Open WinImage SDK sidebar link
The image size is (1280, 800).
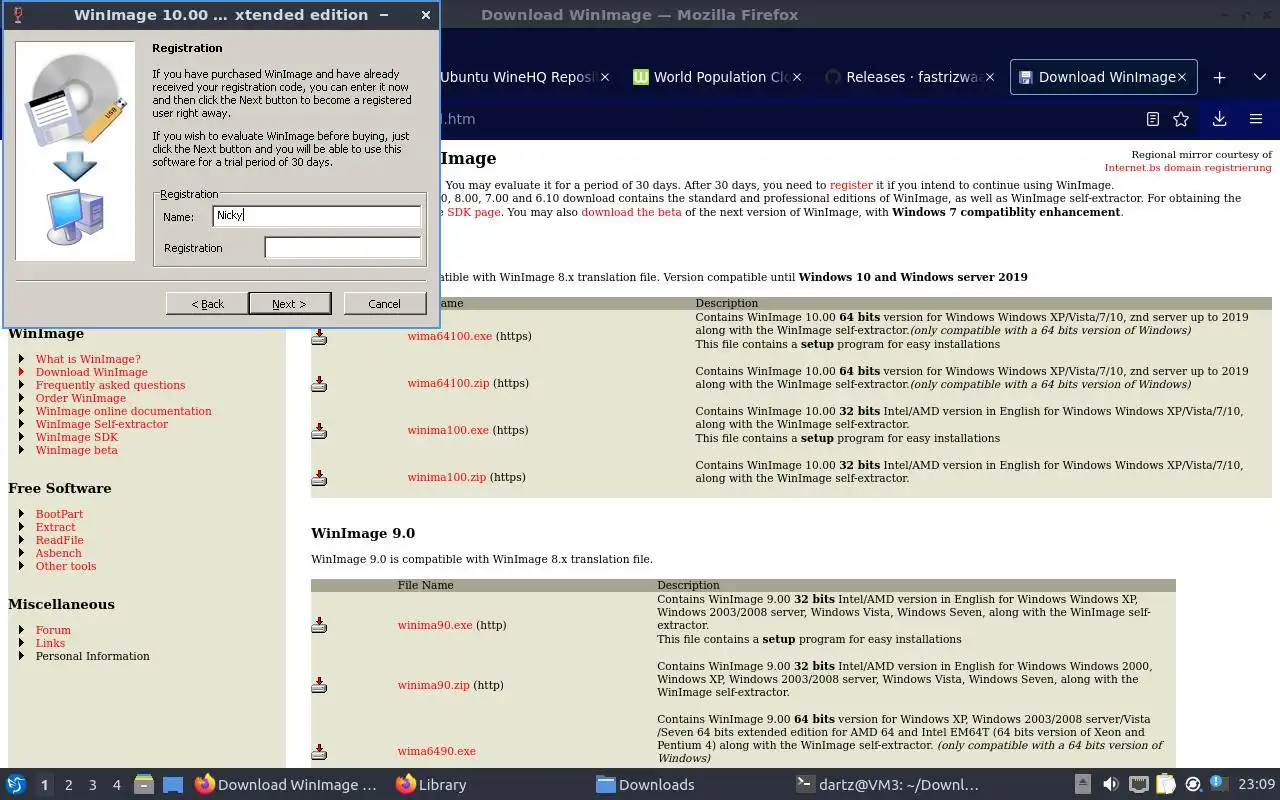pyautogui.click(x=77, y=437)
